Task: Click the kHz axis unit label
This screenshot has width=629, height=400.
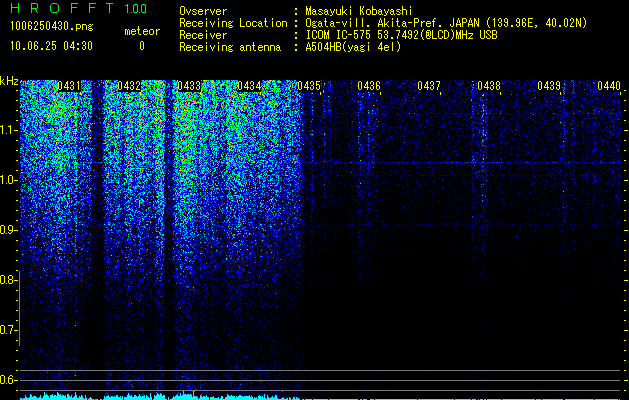Action: (9, 81)
